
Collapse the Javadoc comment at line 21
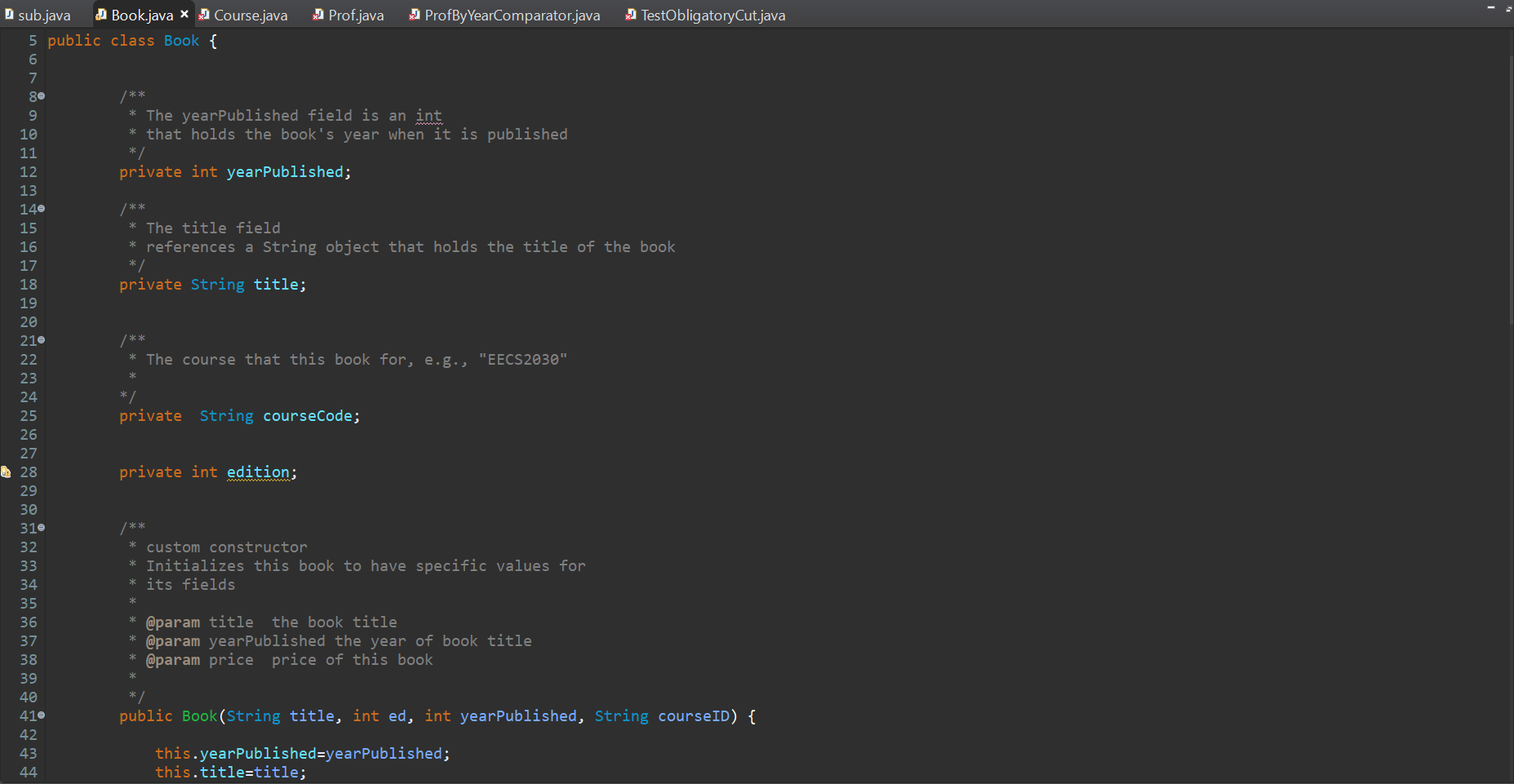(x=42, y=340)
